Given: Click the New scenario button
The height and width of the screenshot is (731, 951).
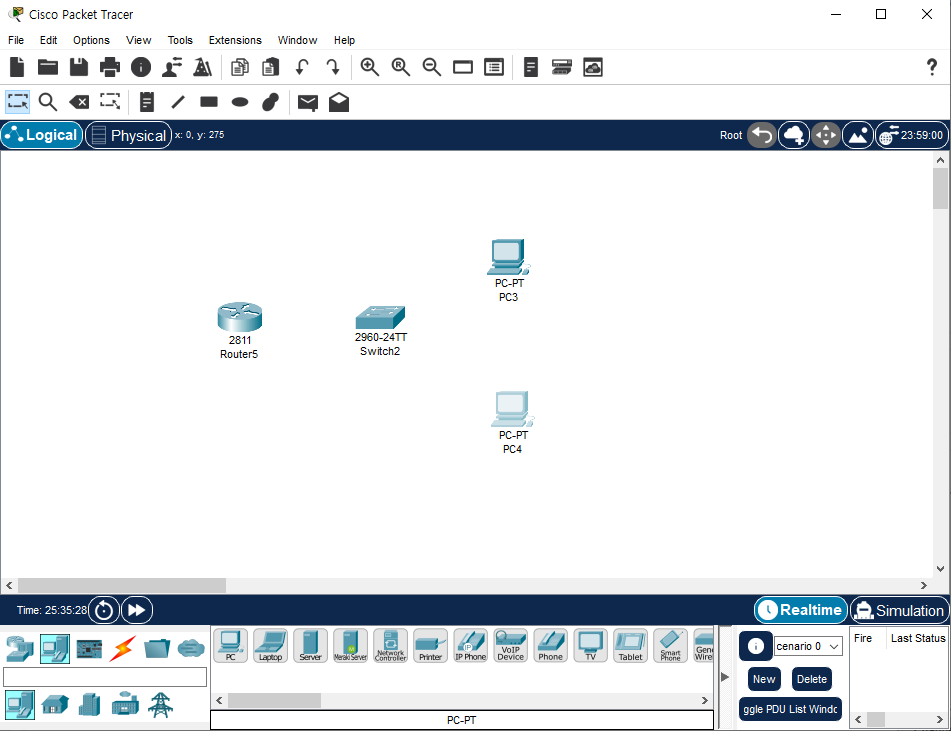Looking at the screenshot, I should click(x=764, y=679).
